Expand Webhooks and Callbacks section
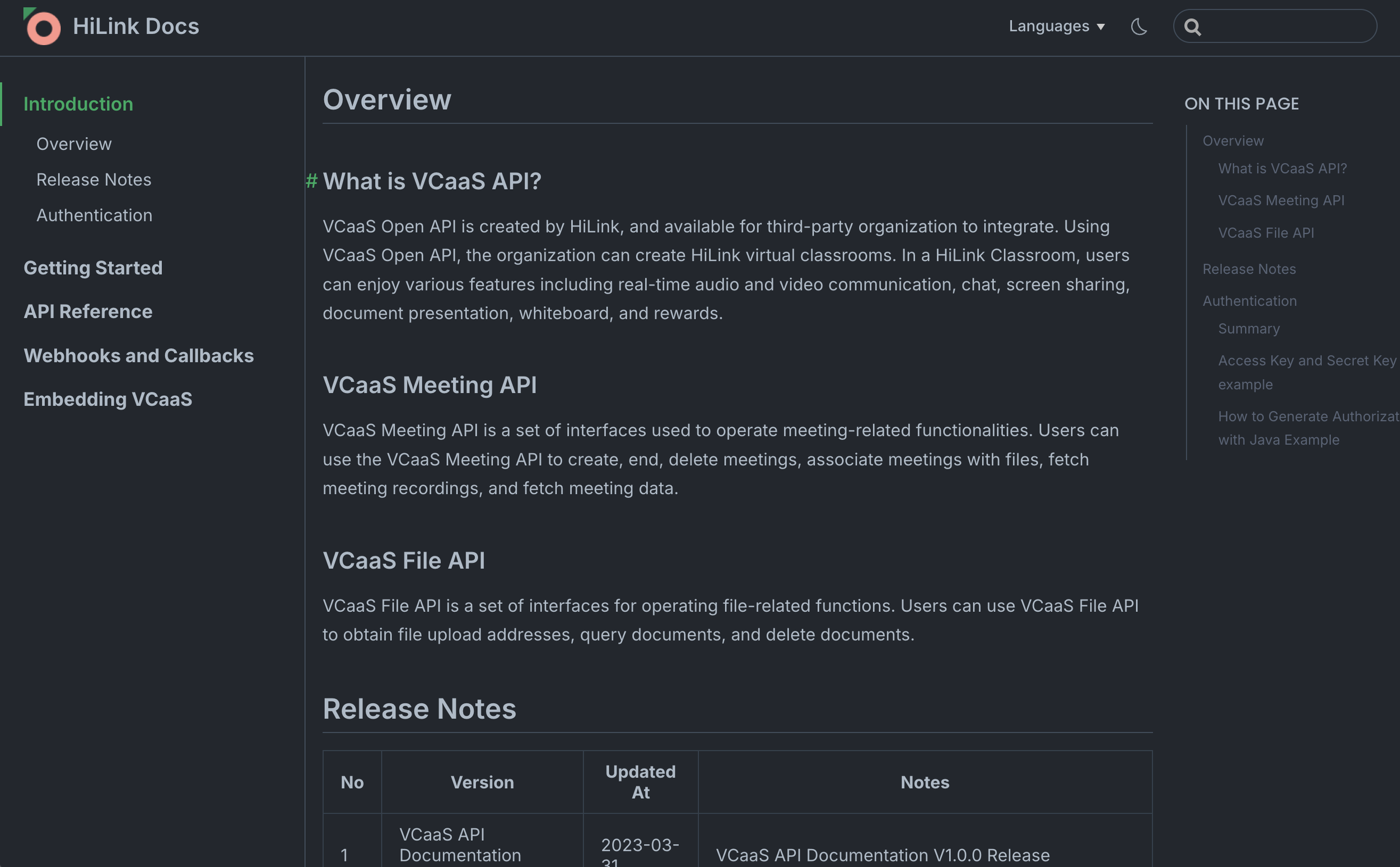 (x=139, y=355)
